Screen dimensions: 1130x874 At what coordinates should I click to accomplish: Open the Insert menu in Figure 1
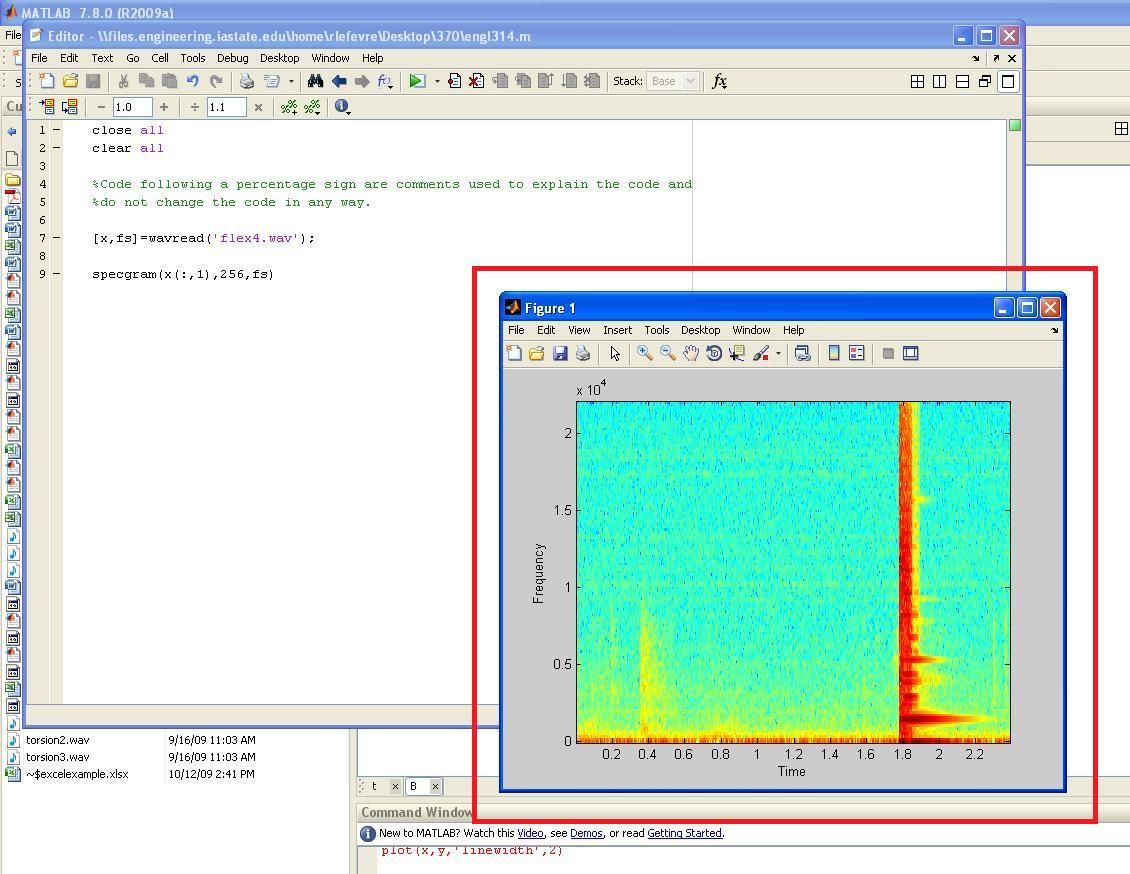(617, 329)
